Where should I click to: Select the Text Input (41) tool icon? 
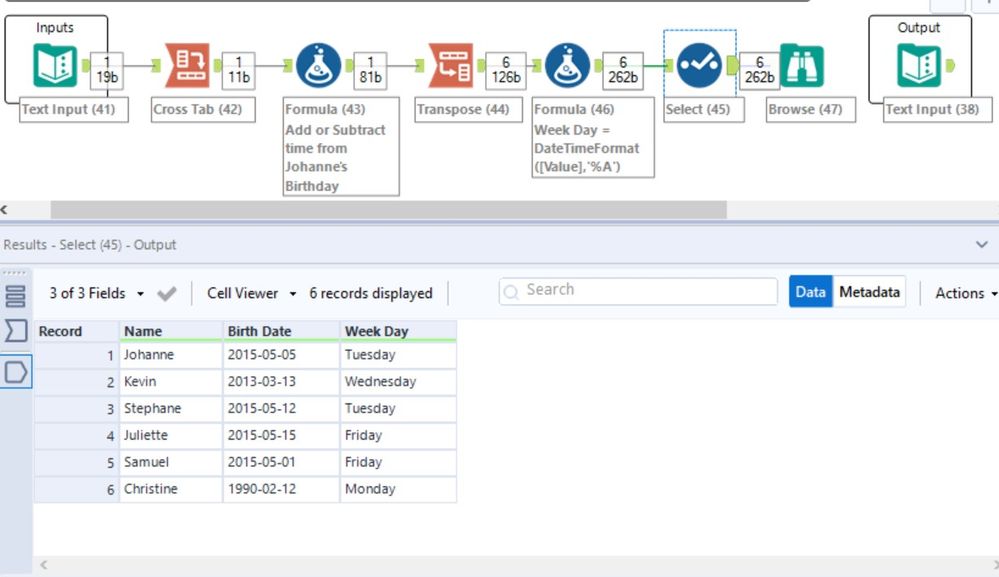55,65
